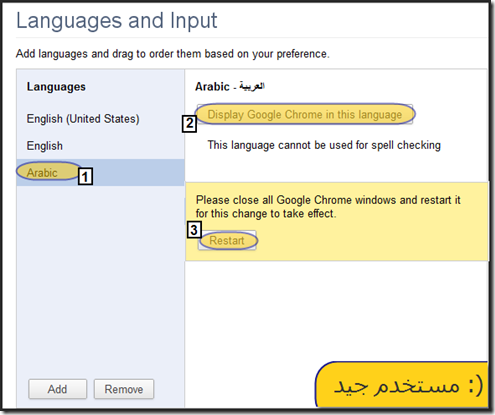
Task: Click the 'Add languages and drag' instruction text
Action: (x=173, y=54)
